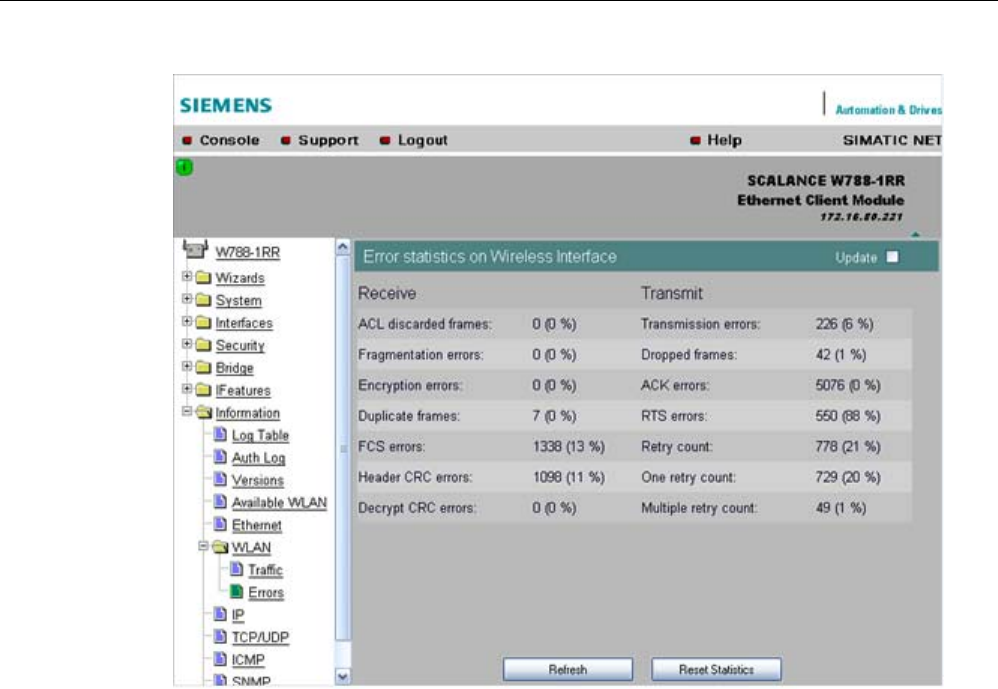The height and width of the screenshot is (689, 998).
Task: Click the Interfaces folder icon
Action: 203,323
